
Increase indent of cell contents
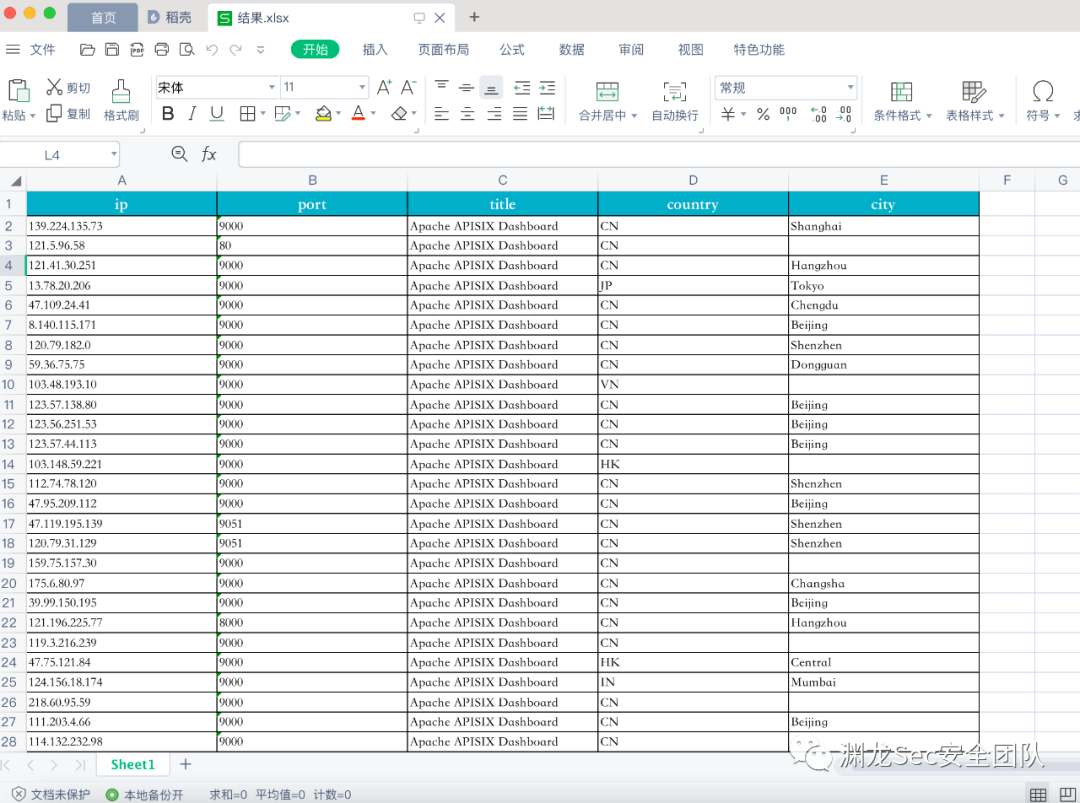click(548, 87)
